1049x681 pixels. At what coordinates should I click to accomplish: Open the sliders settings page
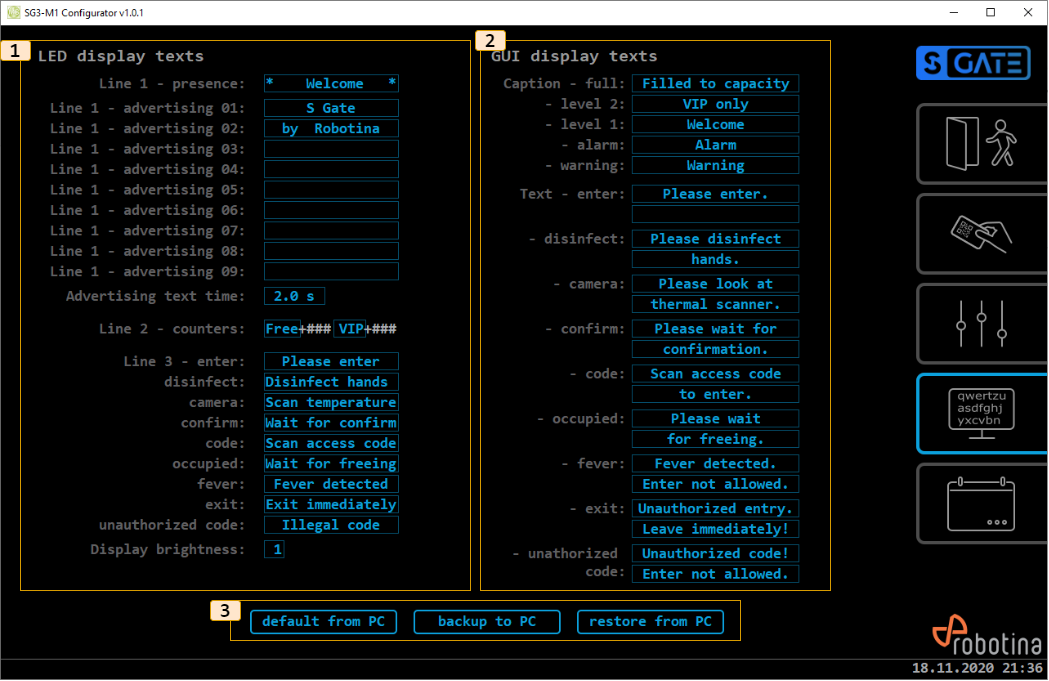(x=981, y=324)
